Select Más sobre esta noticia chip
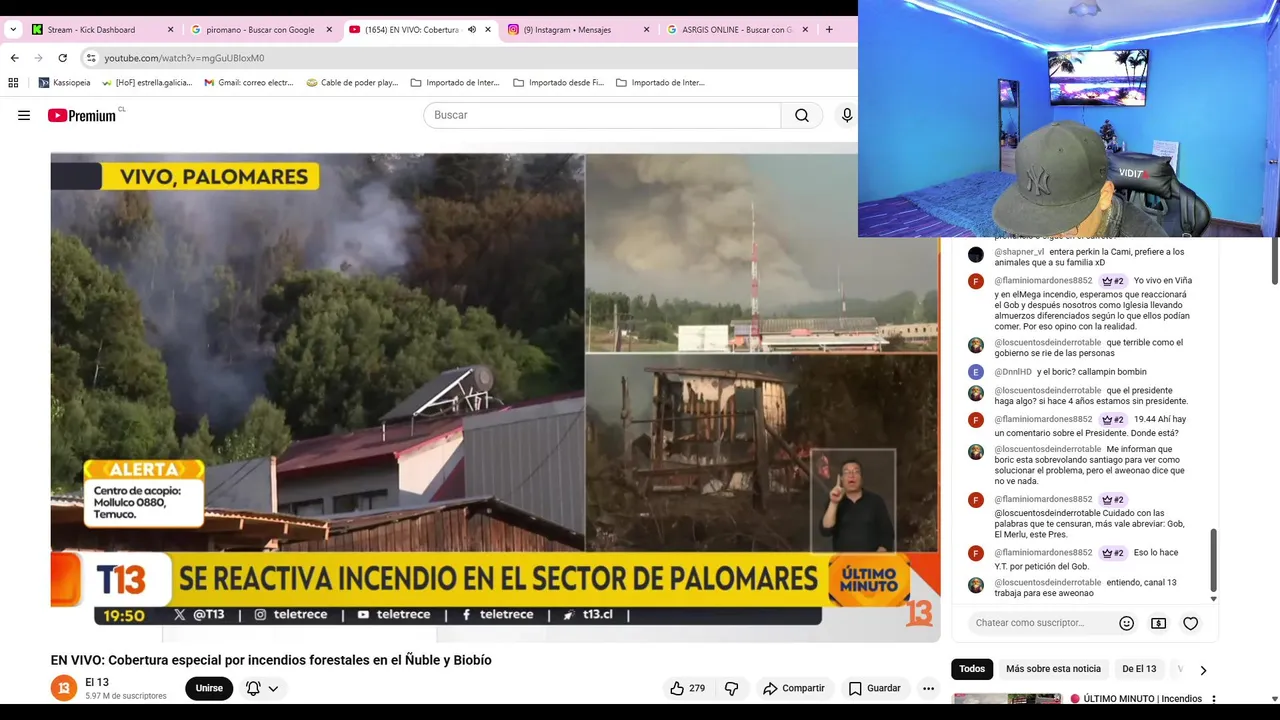Image resolution: width=1280 pixels, height=720 pixels. pos(1053,669)
